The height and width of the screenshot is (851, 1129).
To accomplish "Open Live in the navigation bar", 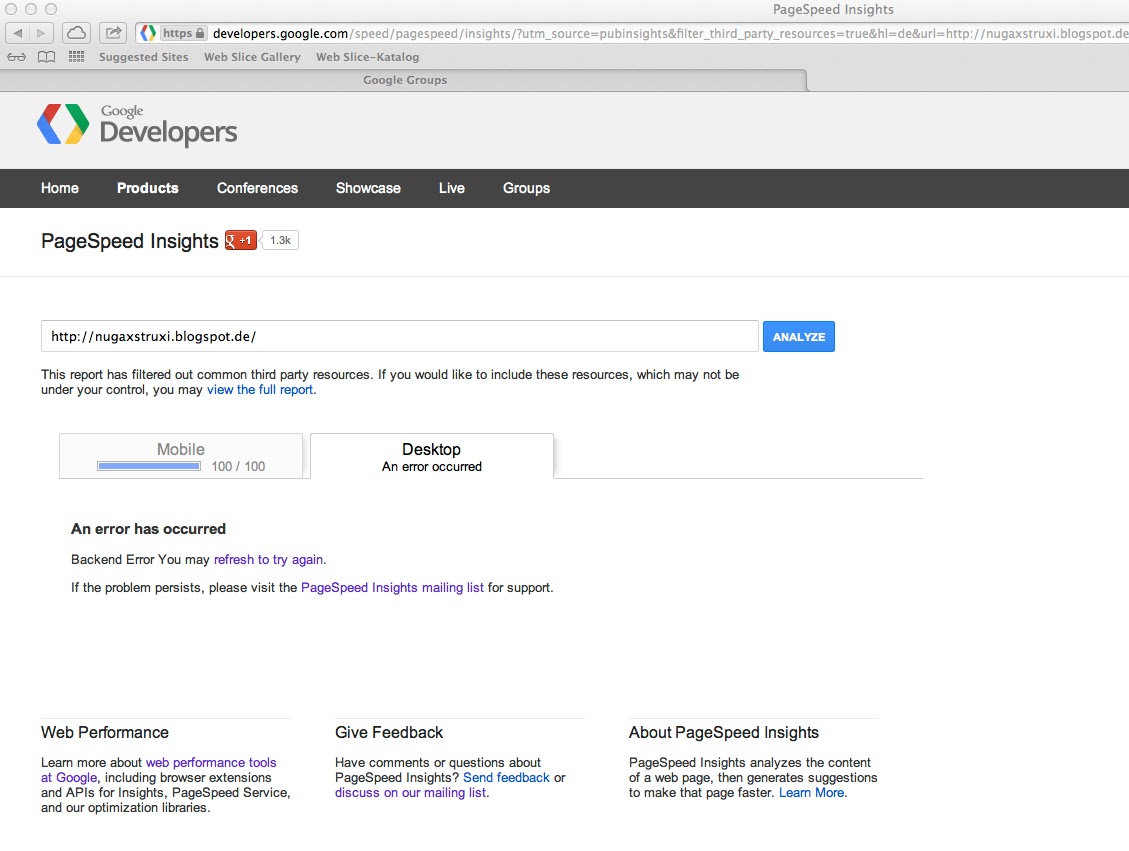I will [x=451, y=188].
